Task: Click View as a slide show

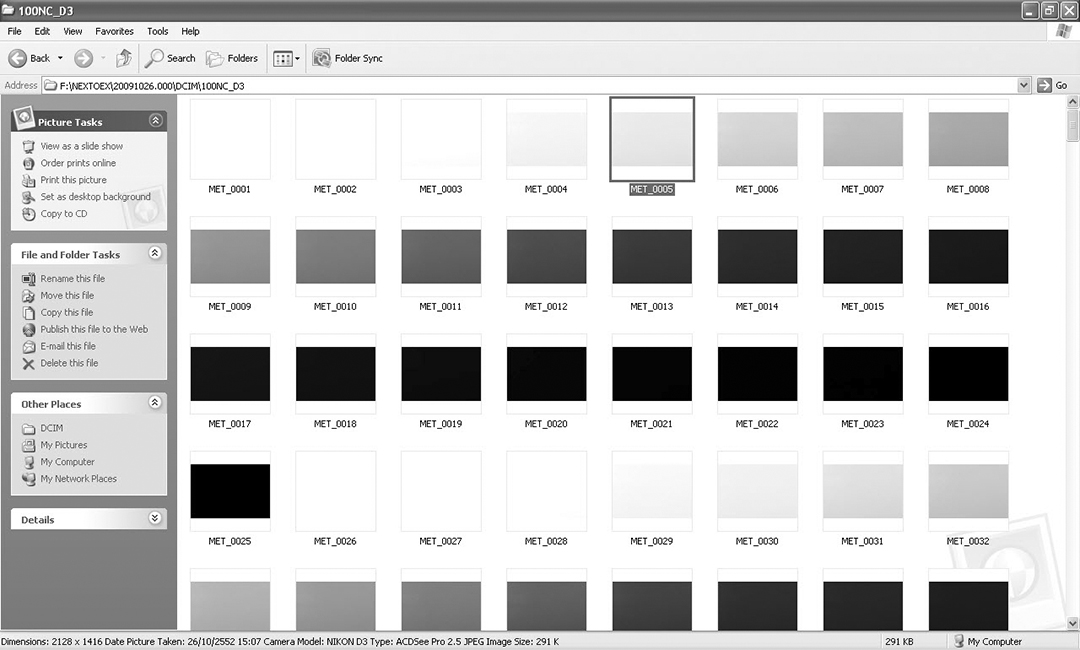Action: click(x=81, y=146)
